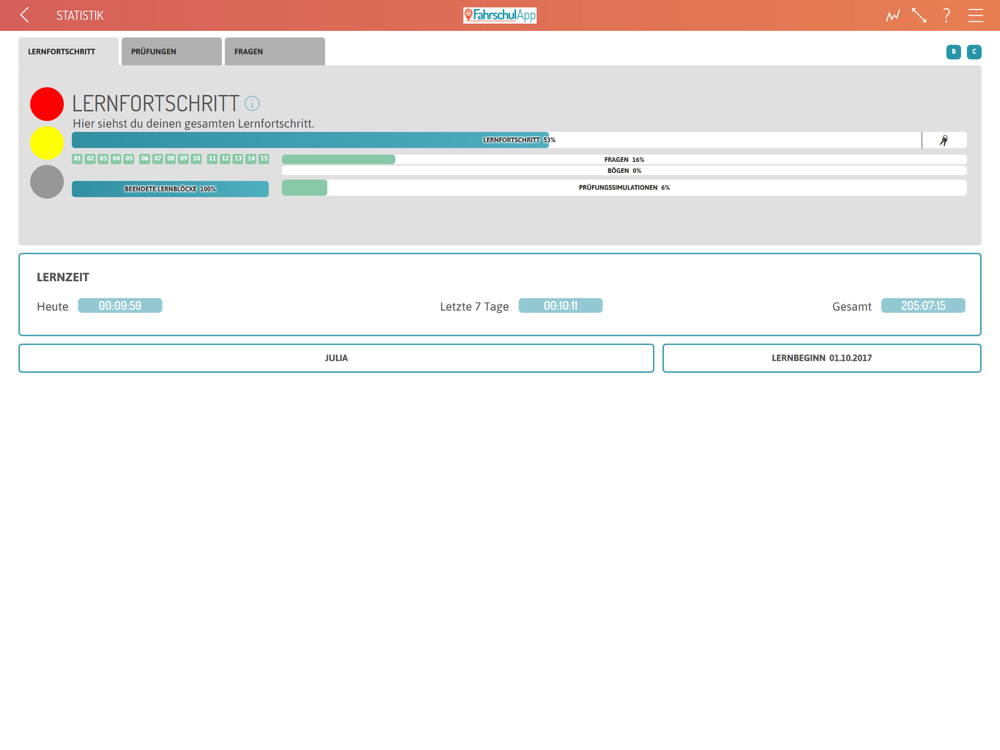Open the hamburger menu
This screenshot has width=1000, height=750.
tap(975, 15)
